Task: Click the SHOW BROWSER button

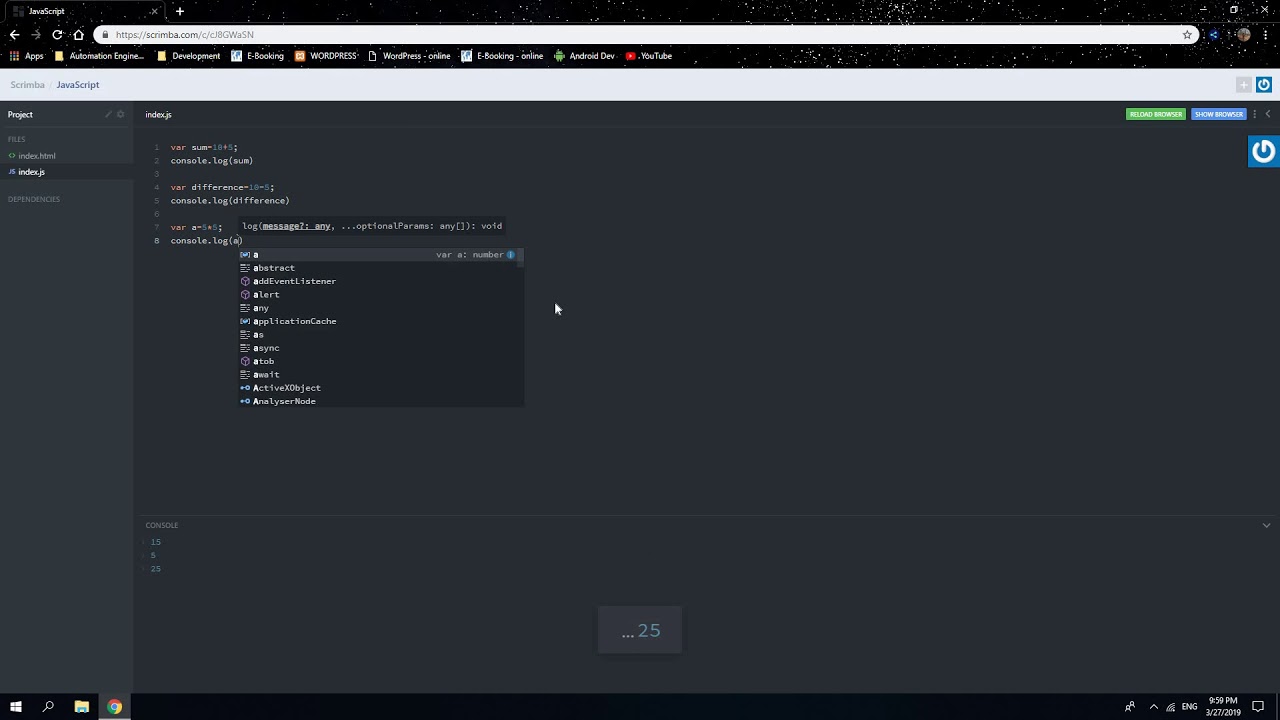Action: (x=1218, y=114)
